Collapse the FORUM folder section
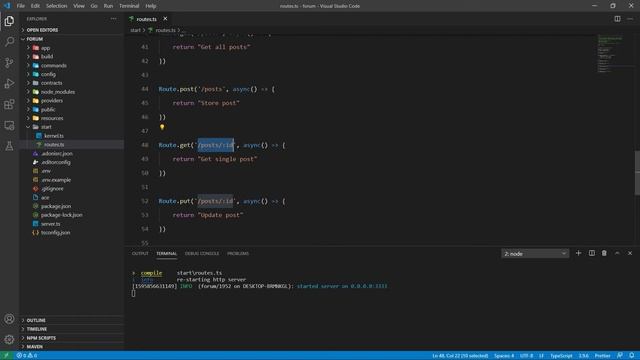Image resolution: width=640 pixels, height=360 pixels. pyautogui.click(x=34, y=39)
